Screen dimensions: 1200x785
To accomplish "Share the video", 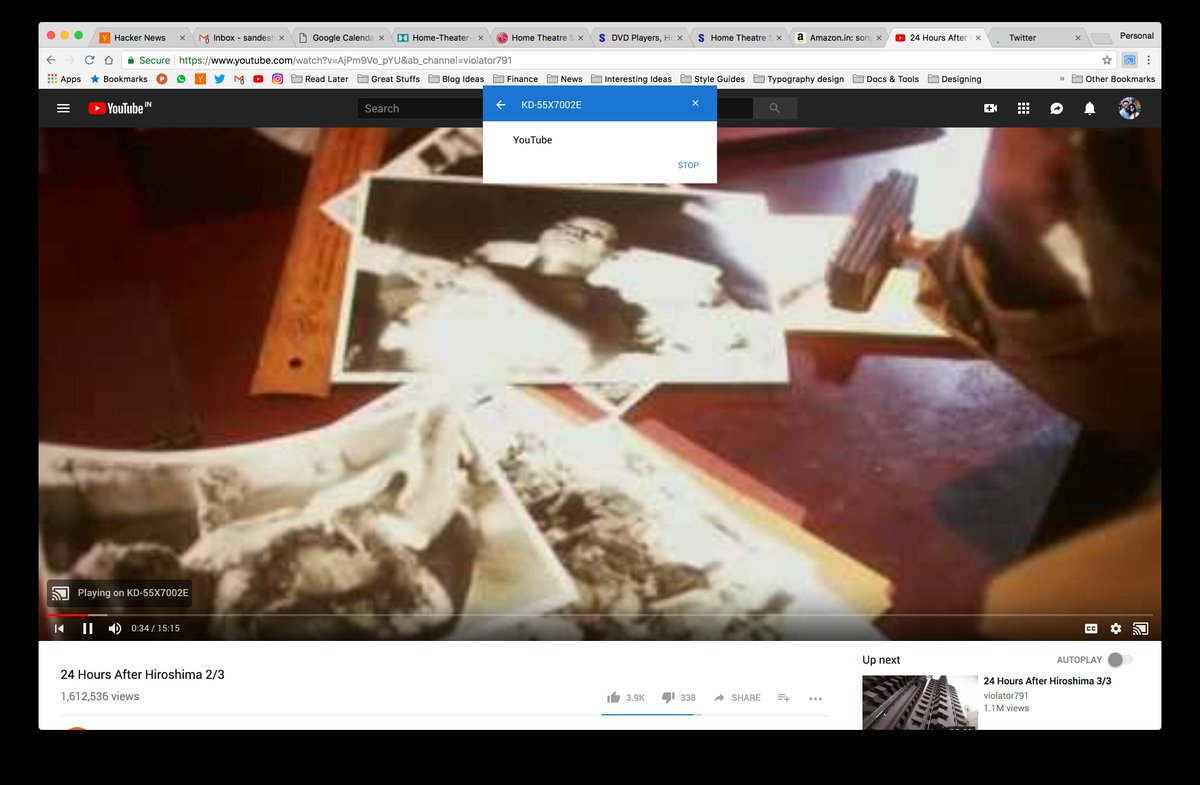I will click(x=736, y=698).
